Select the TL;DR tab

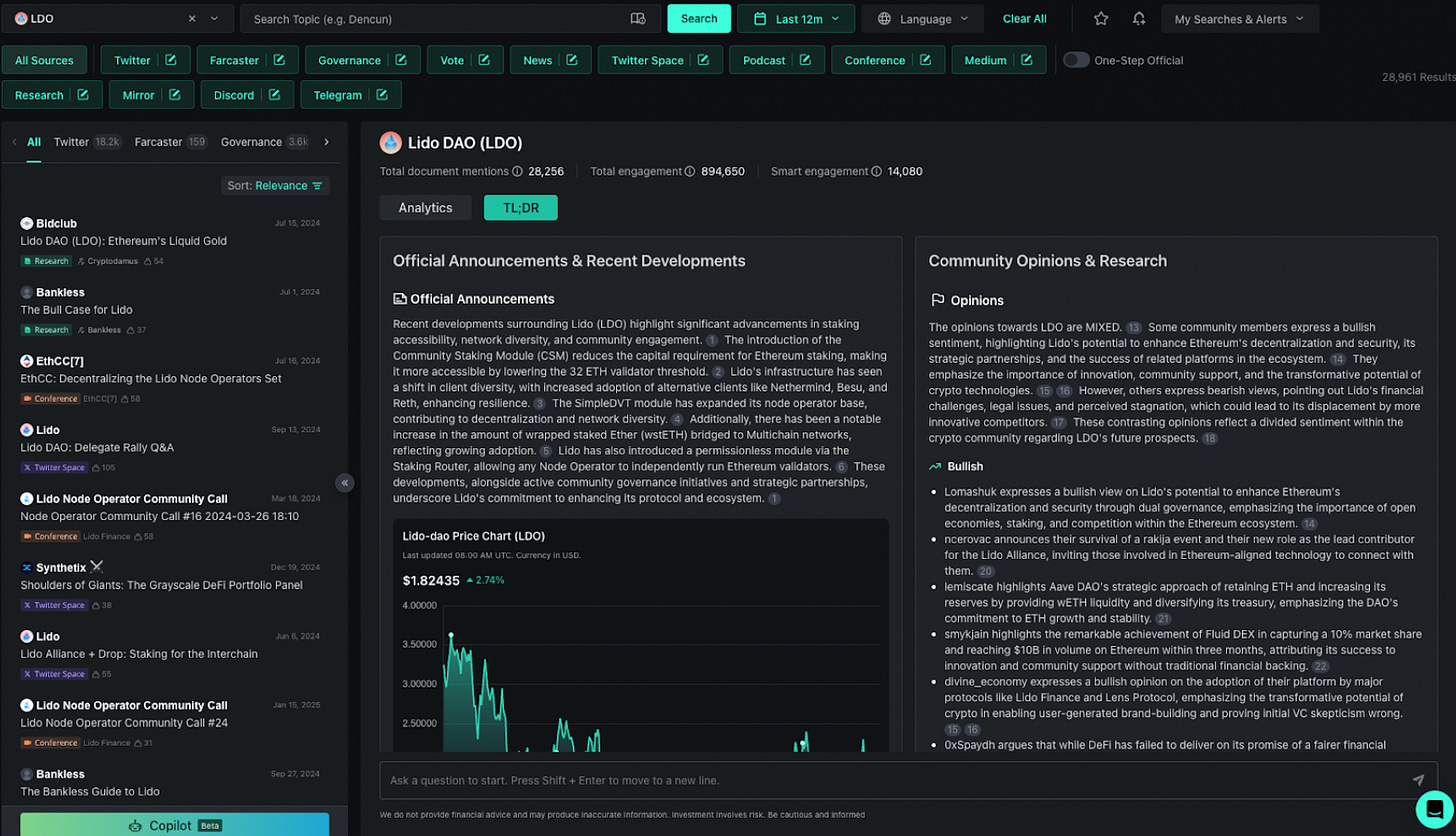(x=521, y=207)
